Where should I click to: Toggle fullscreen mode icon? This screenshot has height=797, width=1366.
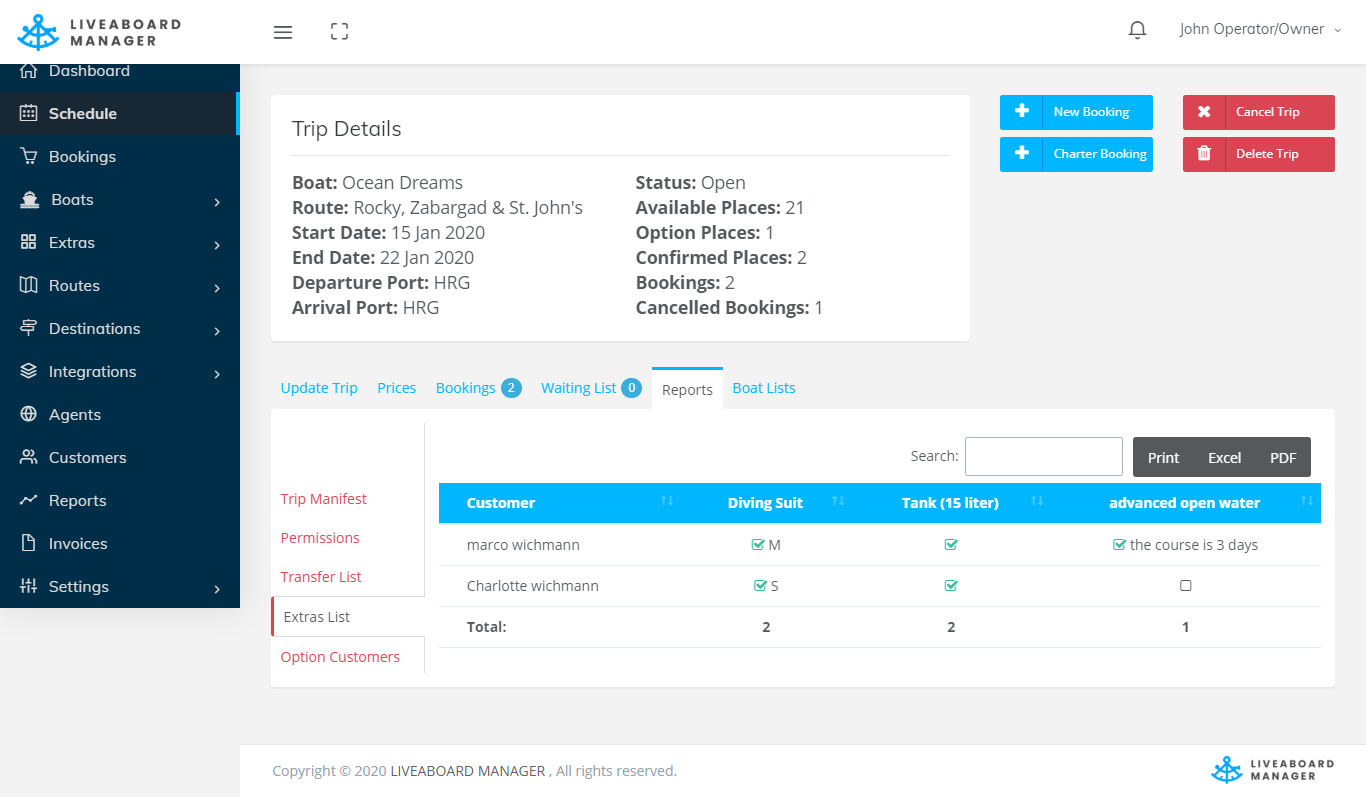pos(339,32)
